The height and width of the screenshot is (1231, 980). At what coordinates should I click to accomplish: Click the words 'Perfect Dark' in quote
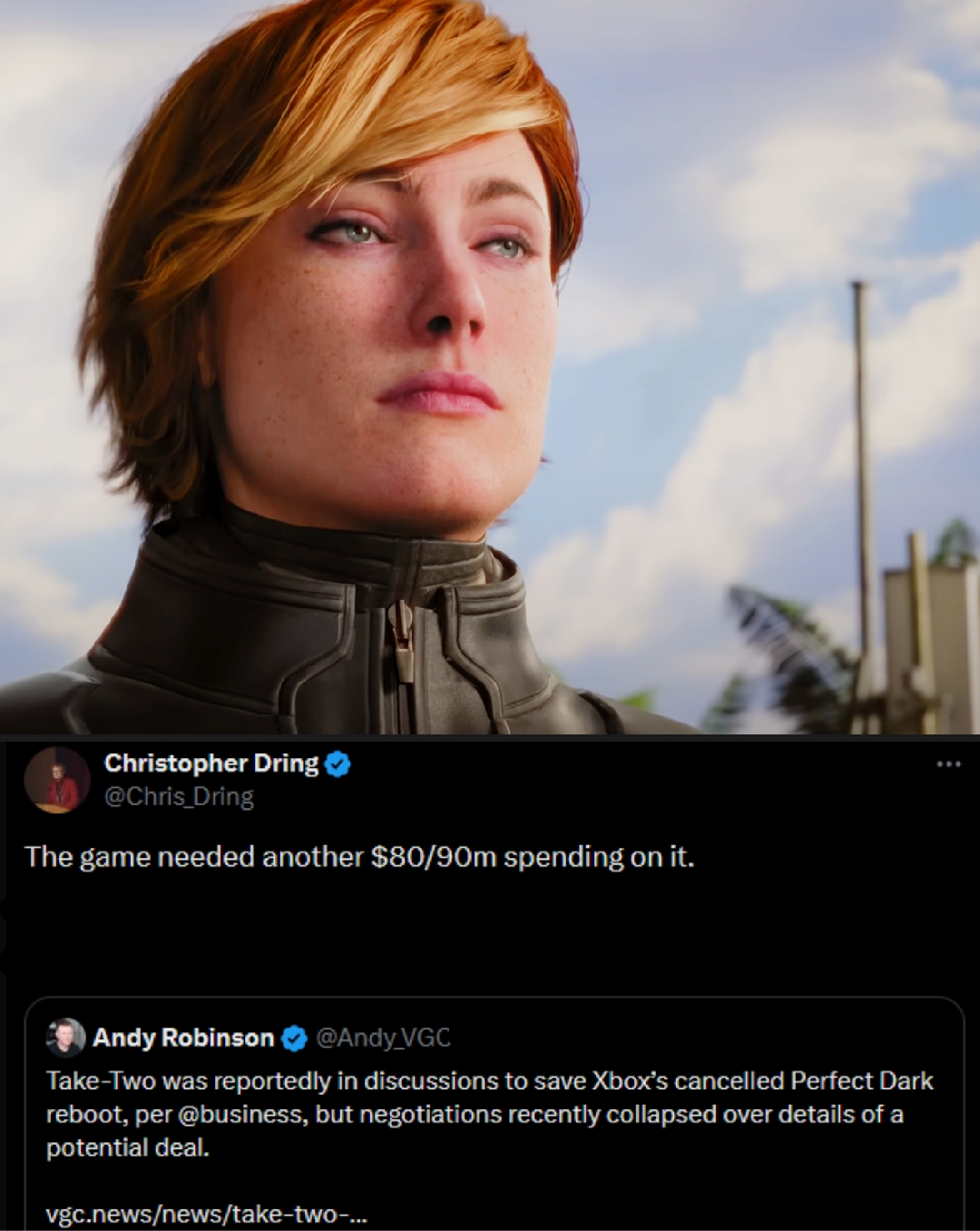pyautogui.click(x=862, y=1081)
